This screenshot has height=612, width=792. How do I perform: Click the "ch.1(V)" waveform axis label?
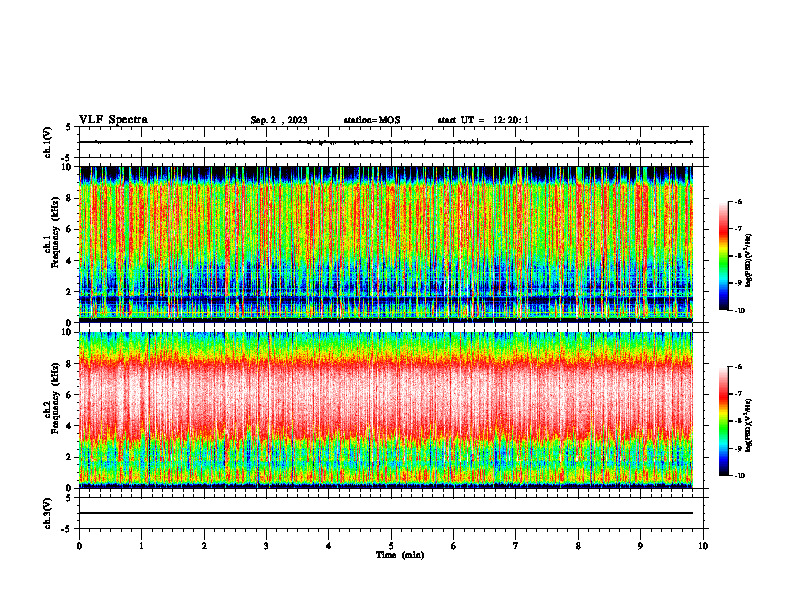(48, 142)
